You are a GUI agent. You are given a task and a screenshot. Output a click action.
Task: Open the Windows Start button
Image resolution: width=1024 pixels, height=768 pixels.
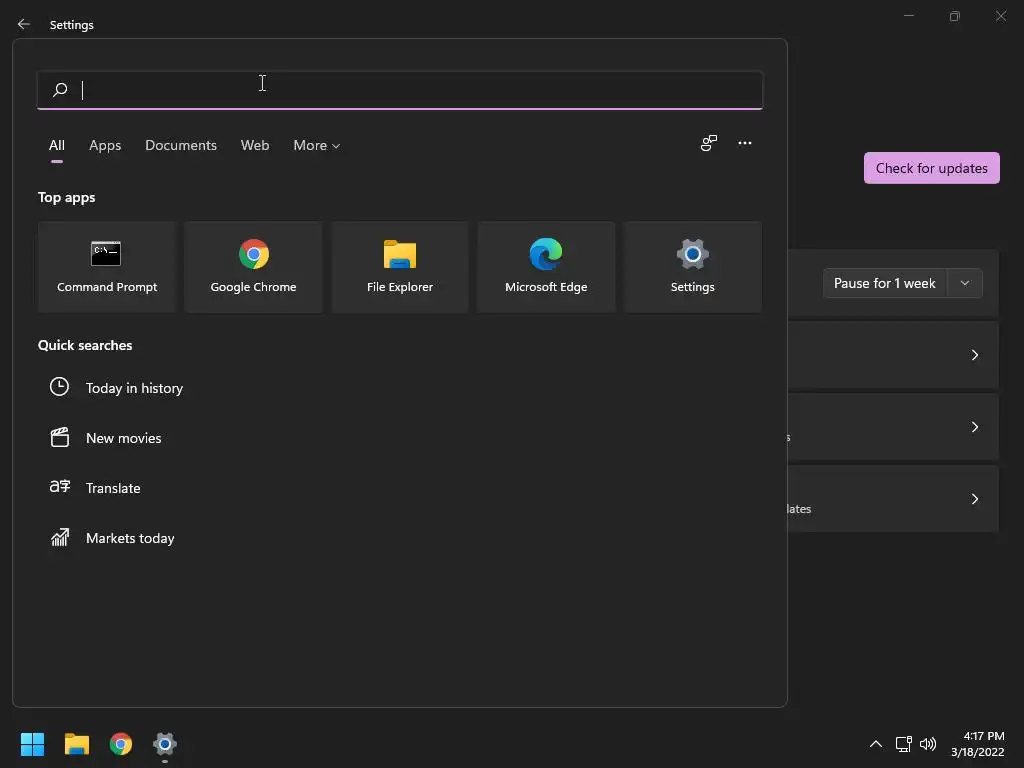[x=32, y=744]
